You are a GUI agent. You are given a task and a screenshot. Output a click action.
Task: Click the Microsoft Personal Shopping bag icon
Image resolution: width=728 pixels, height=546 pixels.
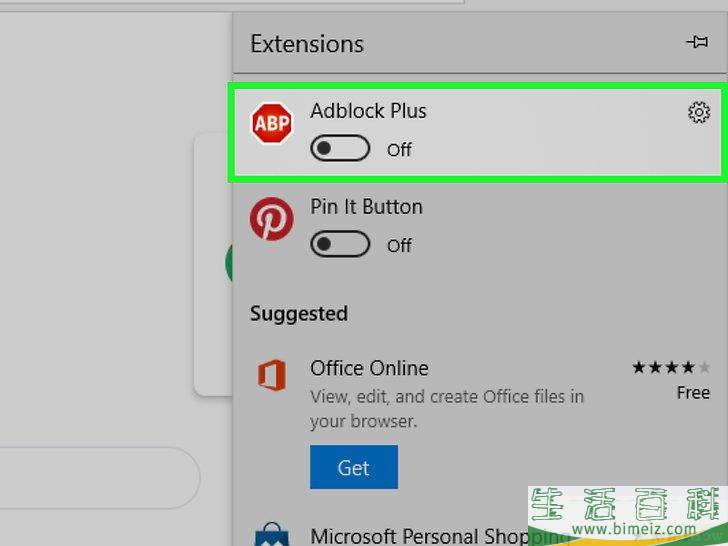tap(272, 535)
